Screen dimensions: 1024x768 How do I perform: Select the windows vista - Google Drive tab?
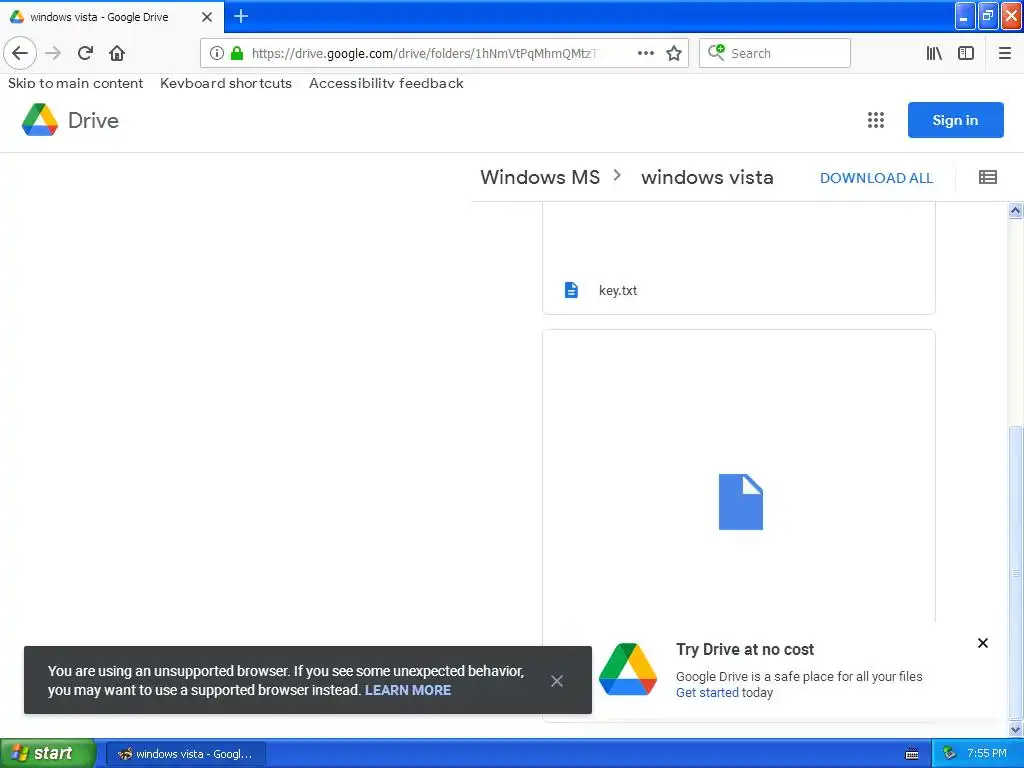coord(112,17)
